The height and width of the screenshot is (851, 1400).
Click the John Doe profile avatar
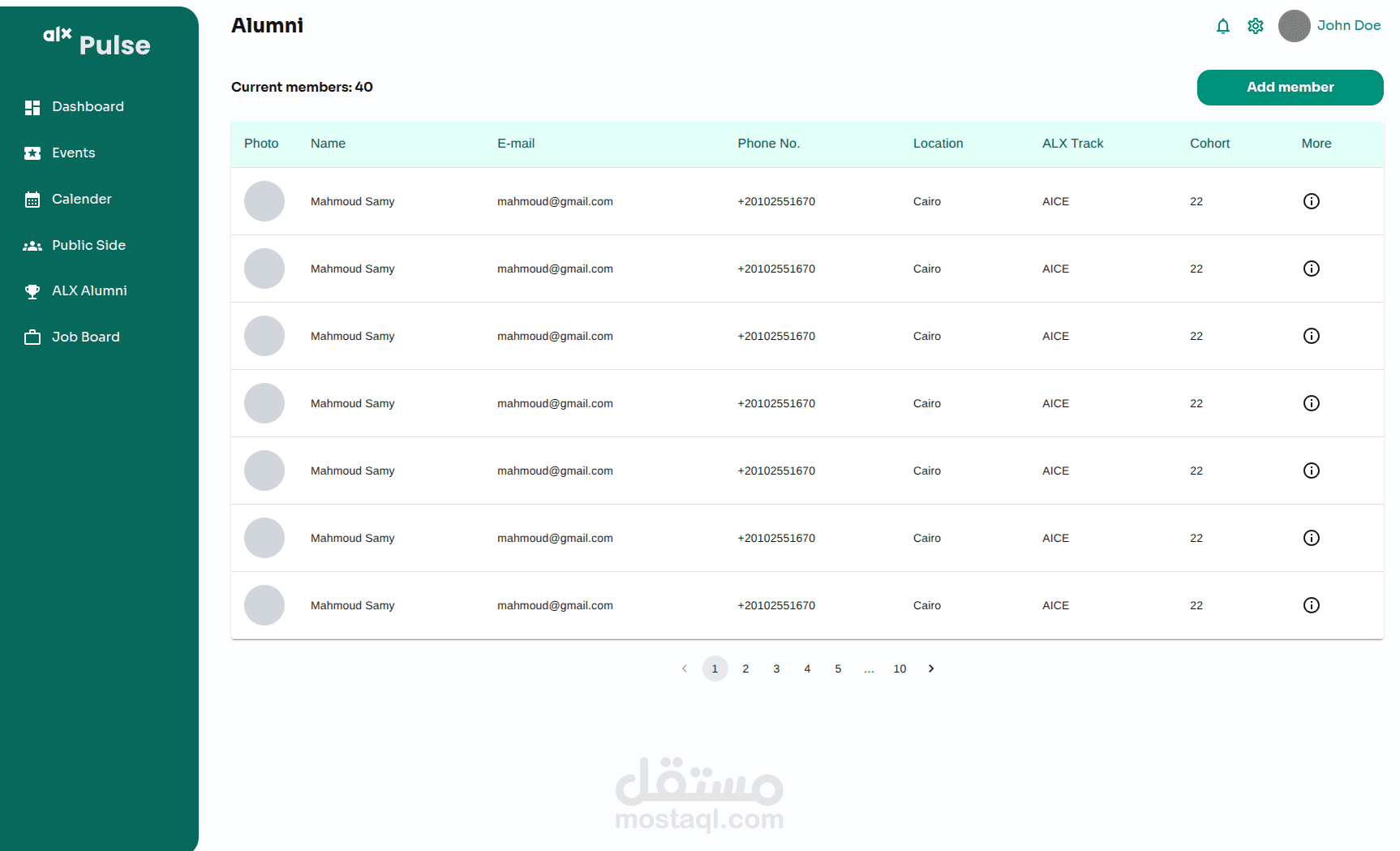pos(1294,26)
